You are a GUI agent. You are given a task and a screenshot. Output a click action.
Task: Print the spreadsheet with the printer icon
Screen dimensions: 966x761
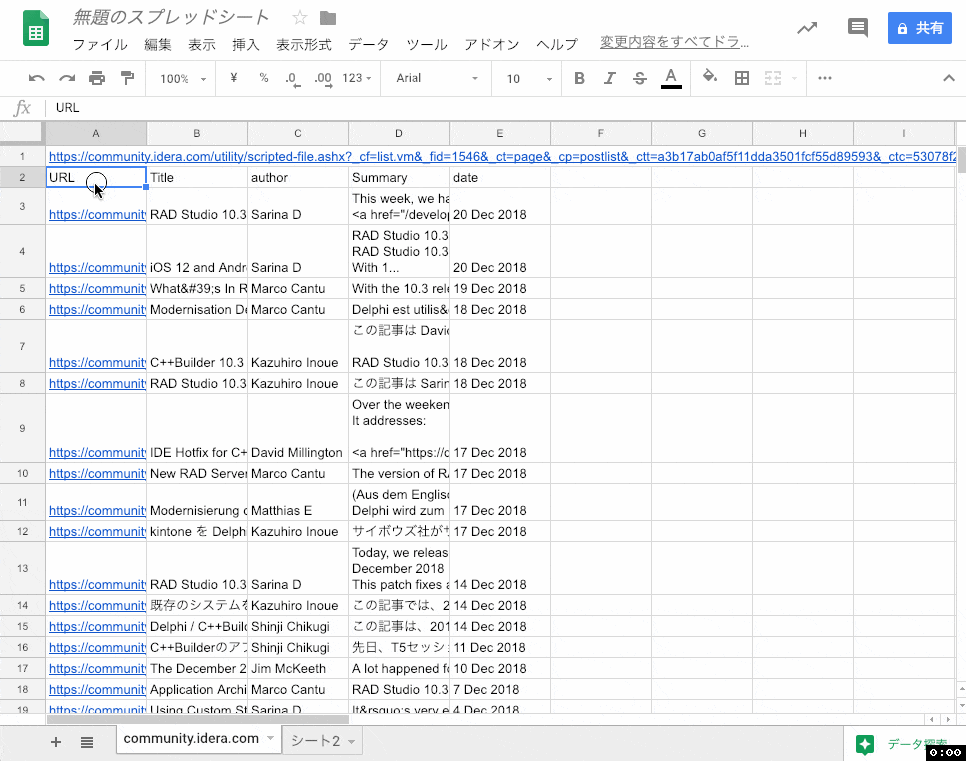97,78
